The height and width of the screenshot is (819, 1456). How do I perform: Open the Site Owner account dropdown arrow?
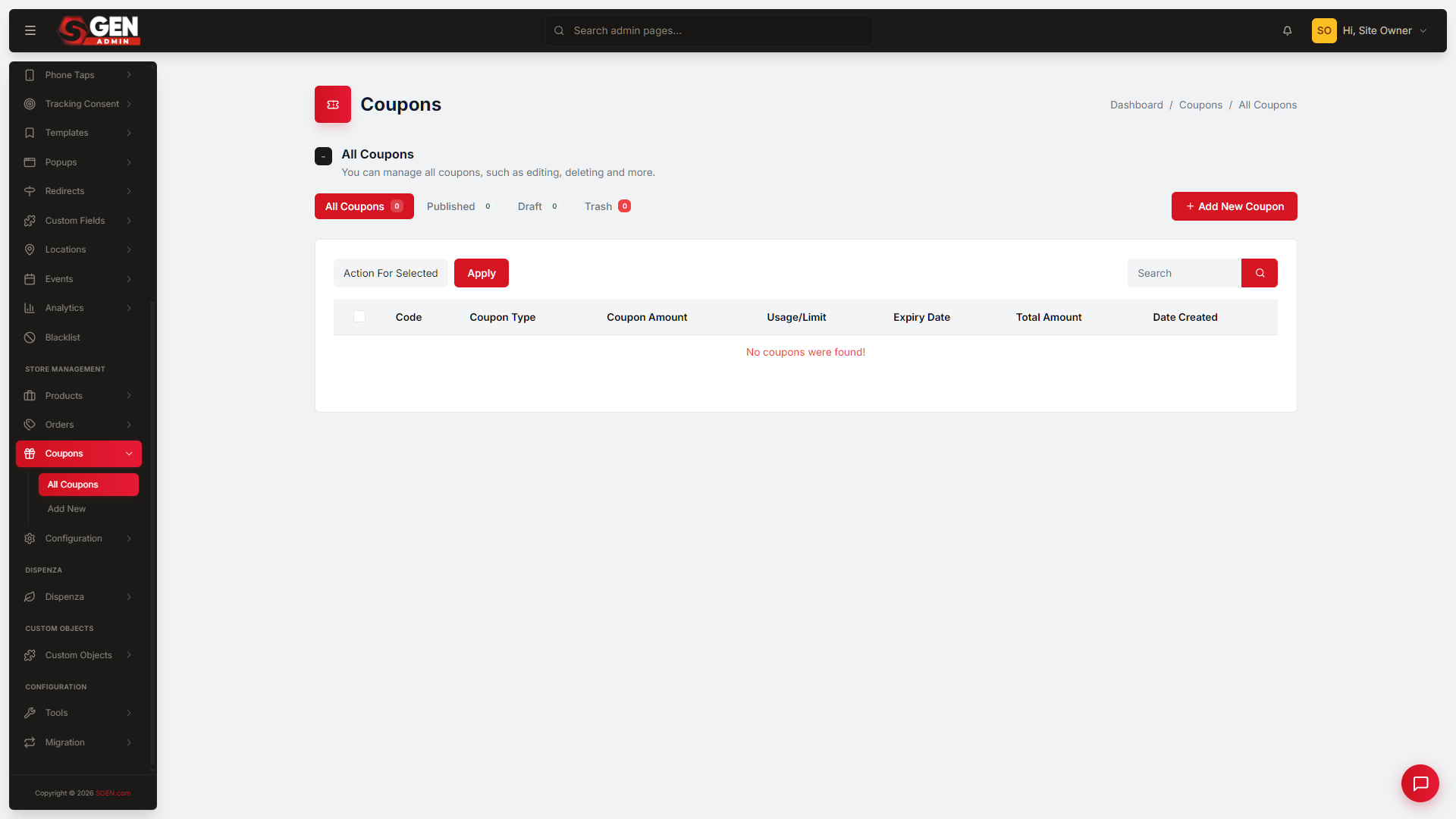pyautogui.click(x=1423, y=31)
